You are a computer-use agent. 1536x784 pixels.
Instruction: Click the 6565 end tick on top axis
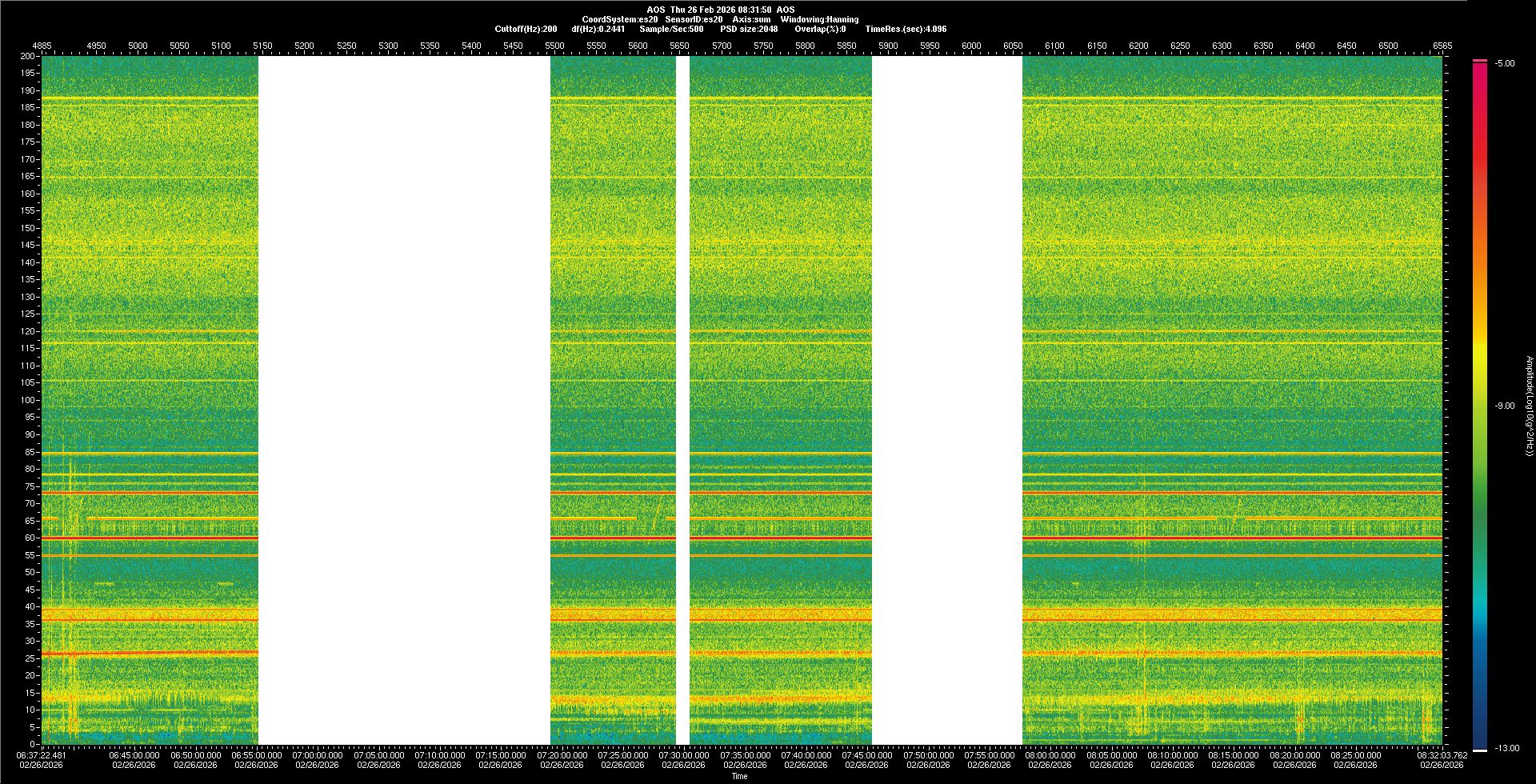click(1442, 46)
